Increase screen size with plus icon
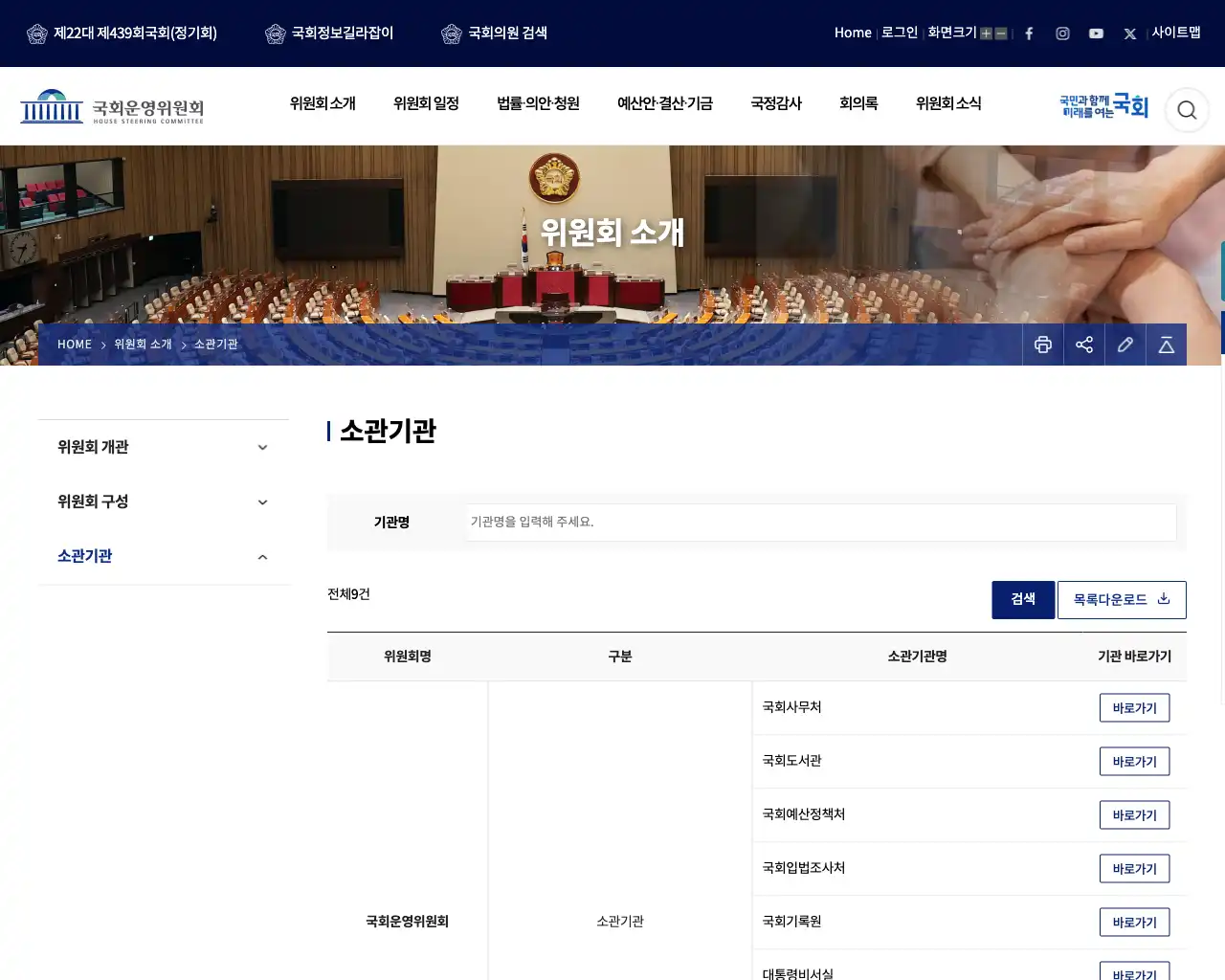 pyautogui.click(x=986, y=33)
